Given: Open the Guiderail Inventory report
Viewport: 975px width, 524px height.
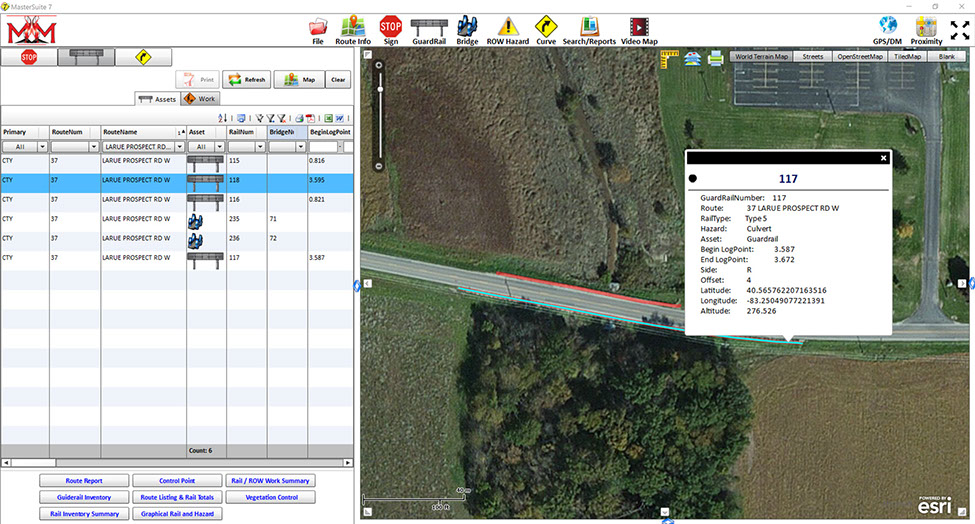Looking at the screenshot, I should (83, 497).
